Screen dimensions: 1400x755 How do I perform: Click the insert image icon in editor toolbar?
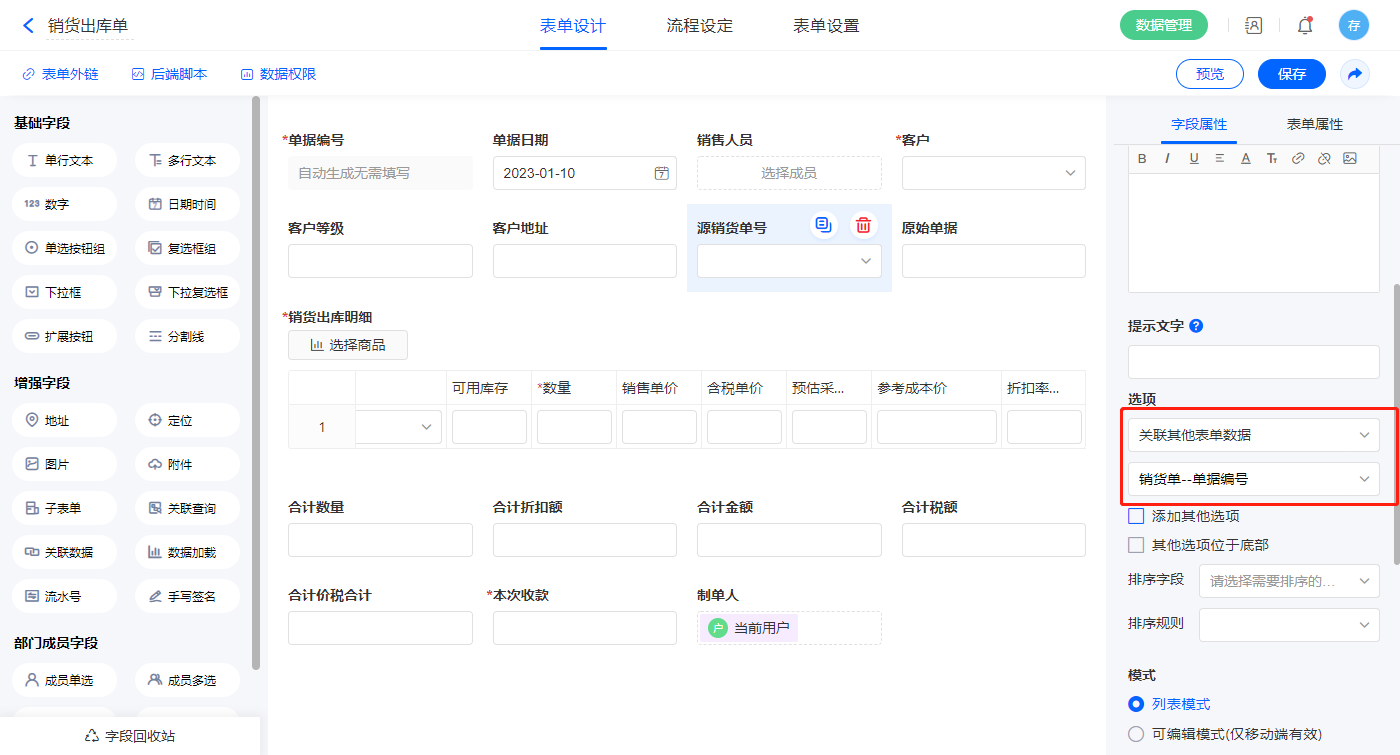coord(1349,158)
